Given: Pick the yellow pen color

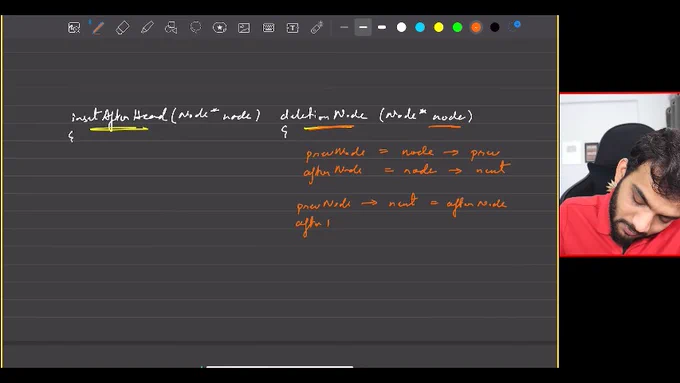Looking at the screenshot, I should 439,27.
